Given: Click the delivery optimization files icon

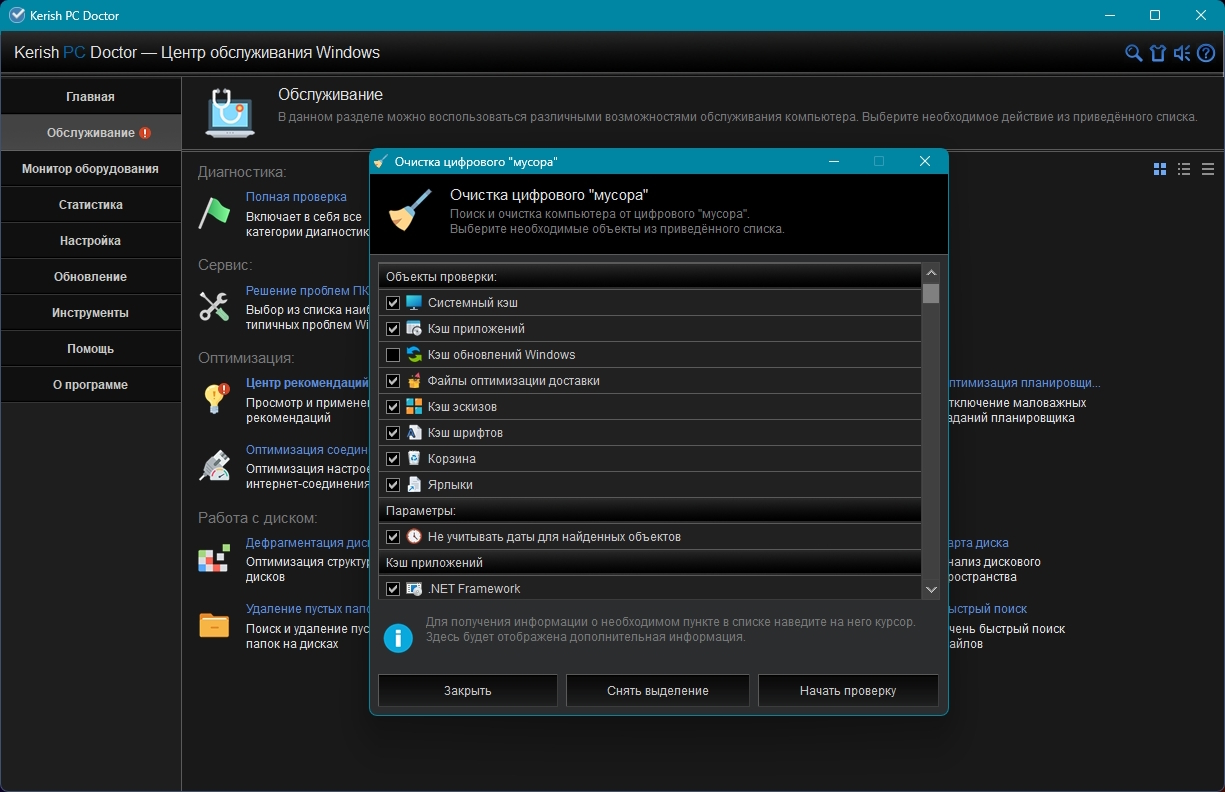Looking at the screenshot, I should click(414, 381).
